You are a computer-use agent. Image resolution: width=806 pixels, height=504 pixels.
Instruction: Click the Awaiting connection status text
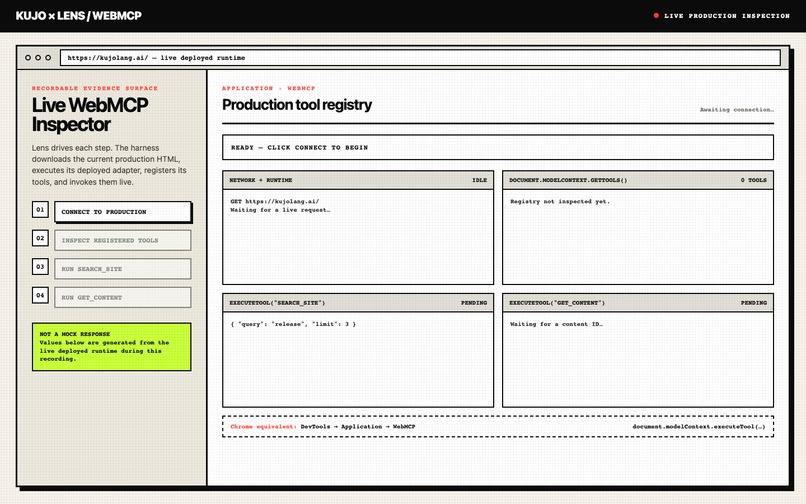click(737, 110)
